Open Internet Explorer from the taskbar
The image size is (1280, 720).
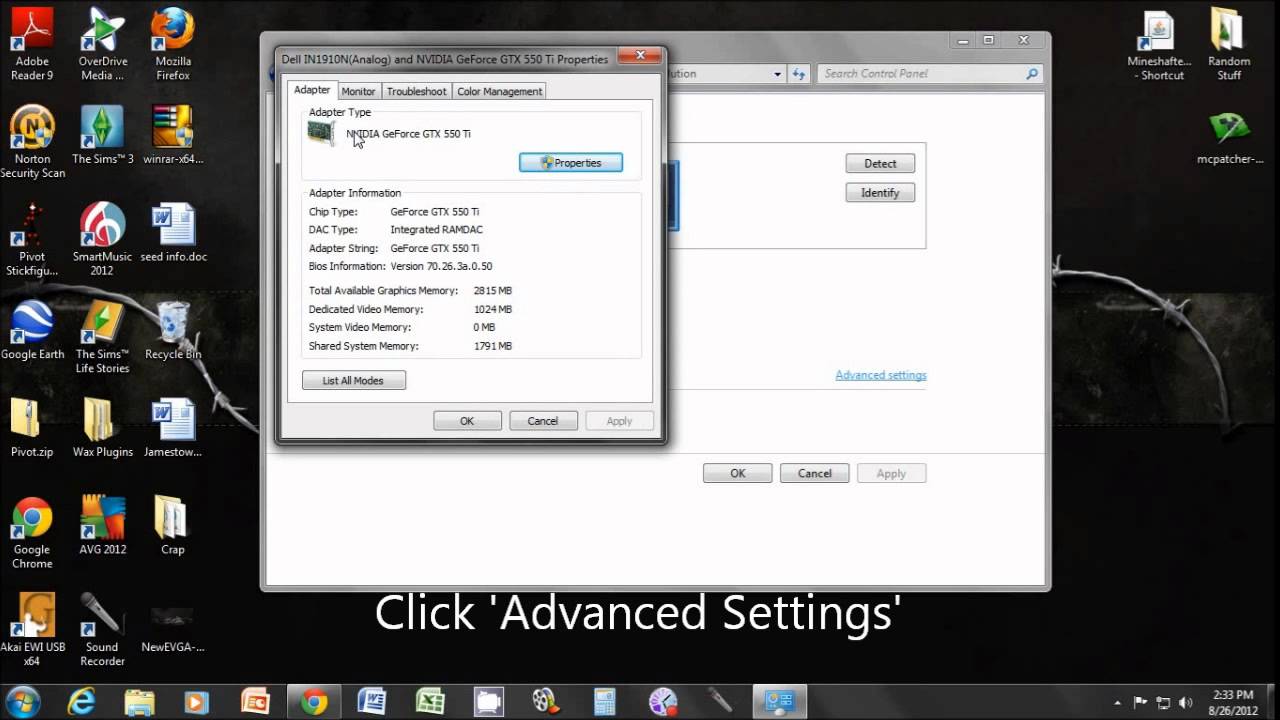tap(84, 701)
